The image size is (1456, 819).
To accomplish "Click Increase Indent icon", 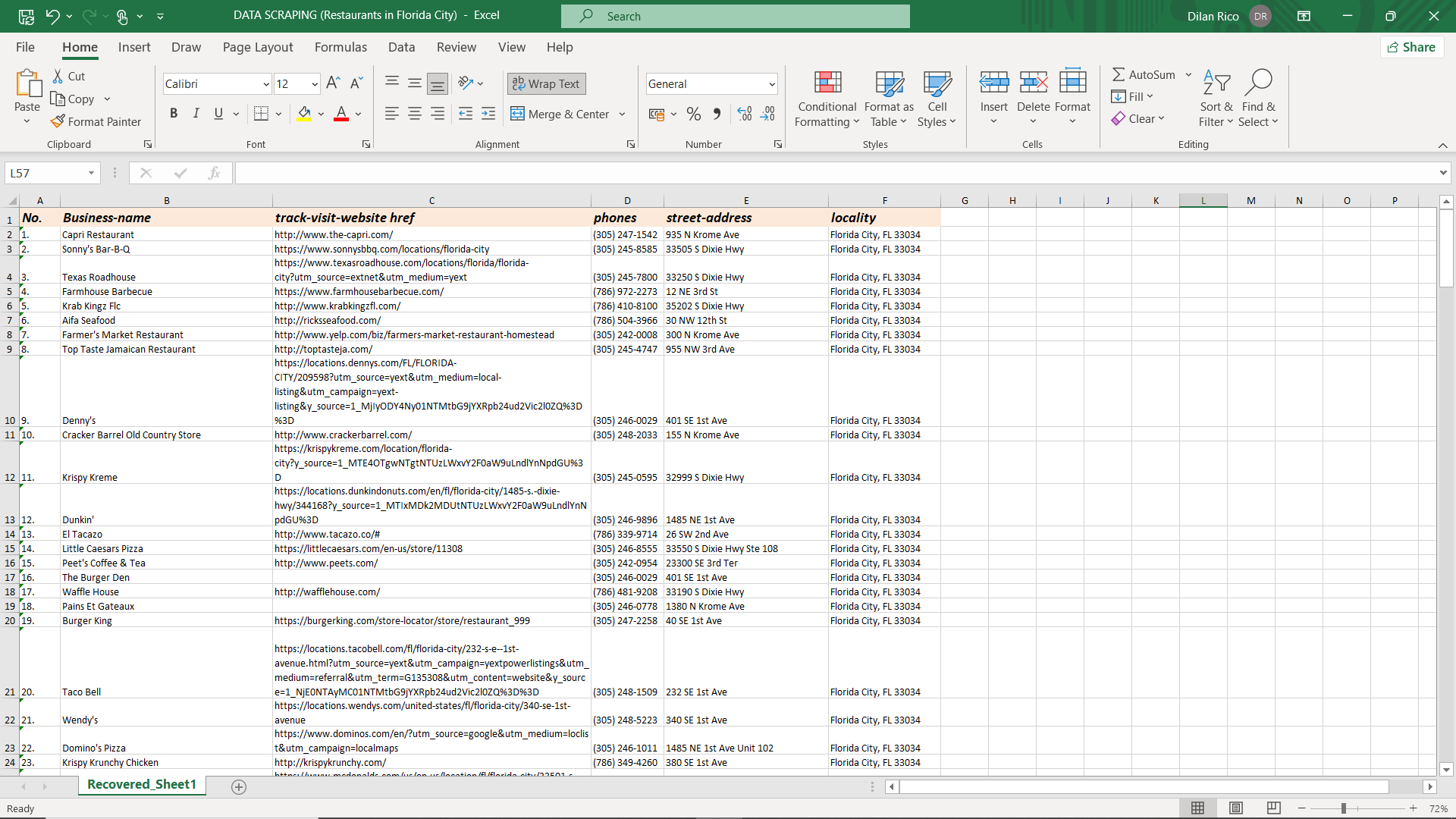I will (488, 115).
